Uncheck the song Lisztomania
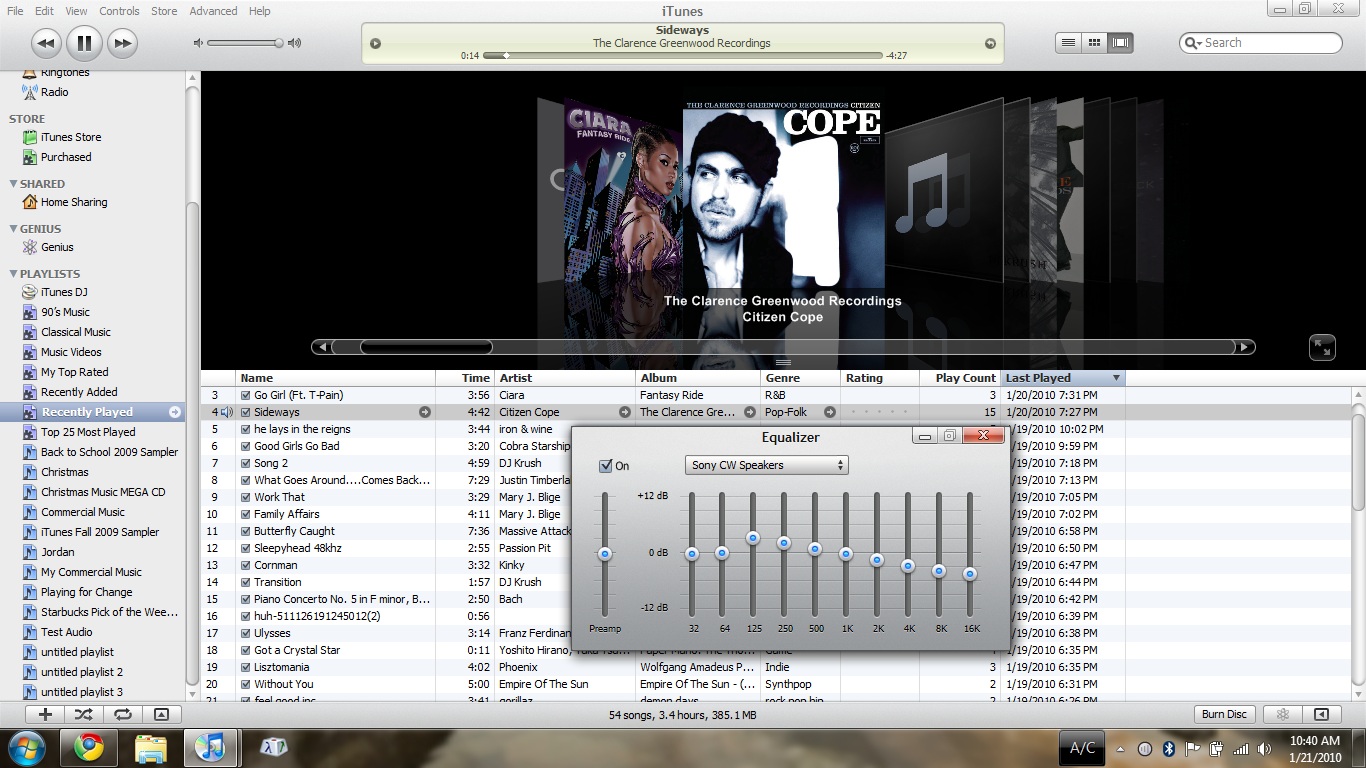 tap(246, 667)
